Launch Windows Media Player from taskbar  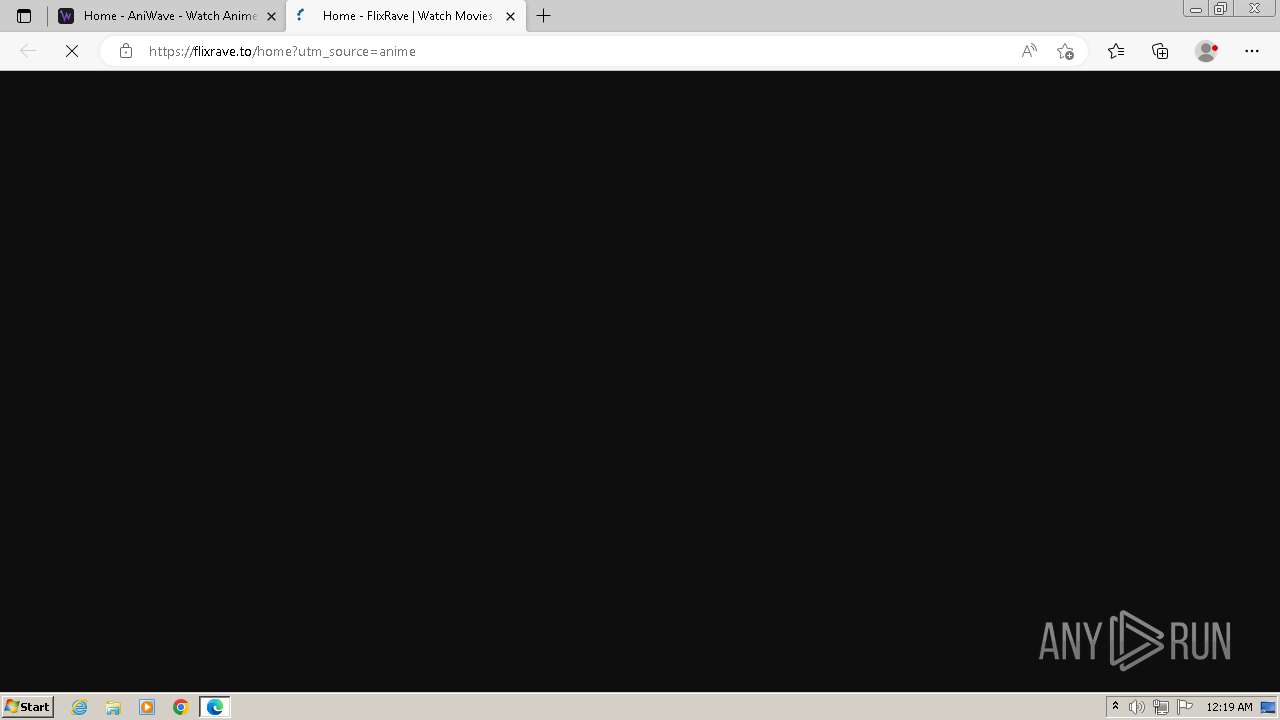coord(147,707)
